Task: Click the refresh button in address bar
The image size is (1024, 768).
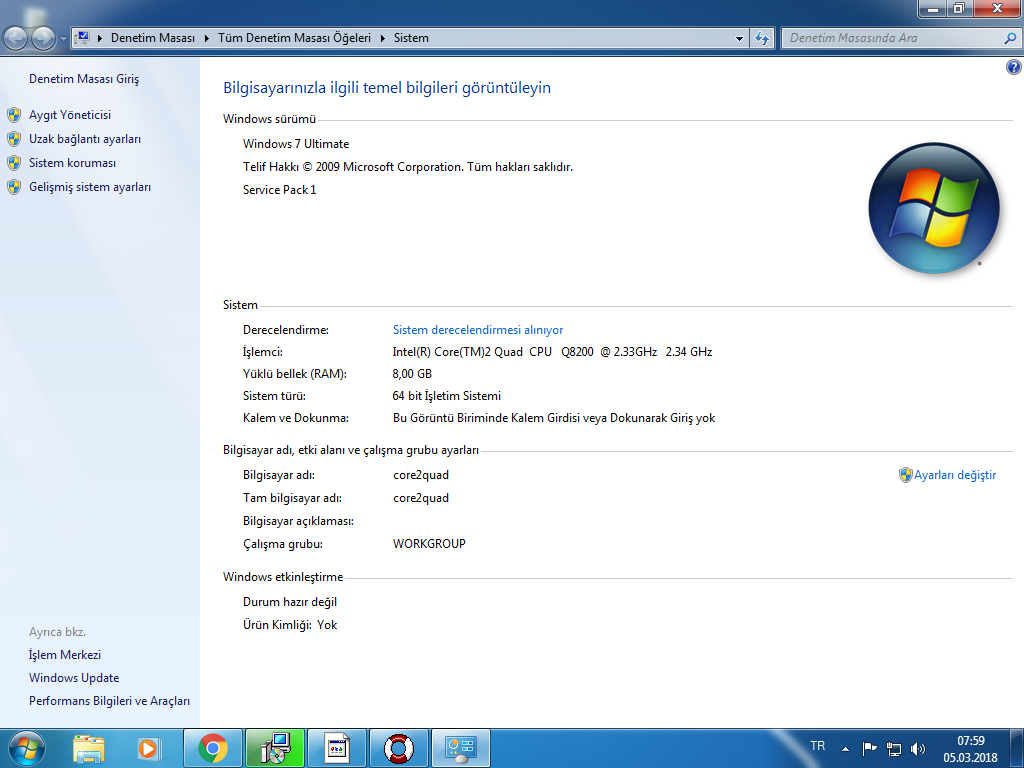Action: click(762, 39)
